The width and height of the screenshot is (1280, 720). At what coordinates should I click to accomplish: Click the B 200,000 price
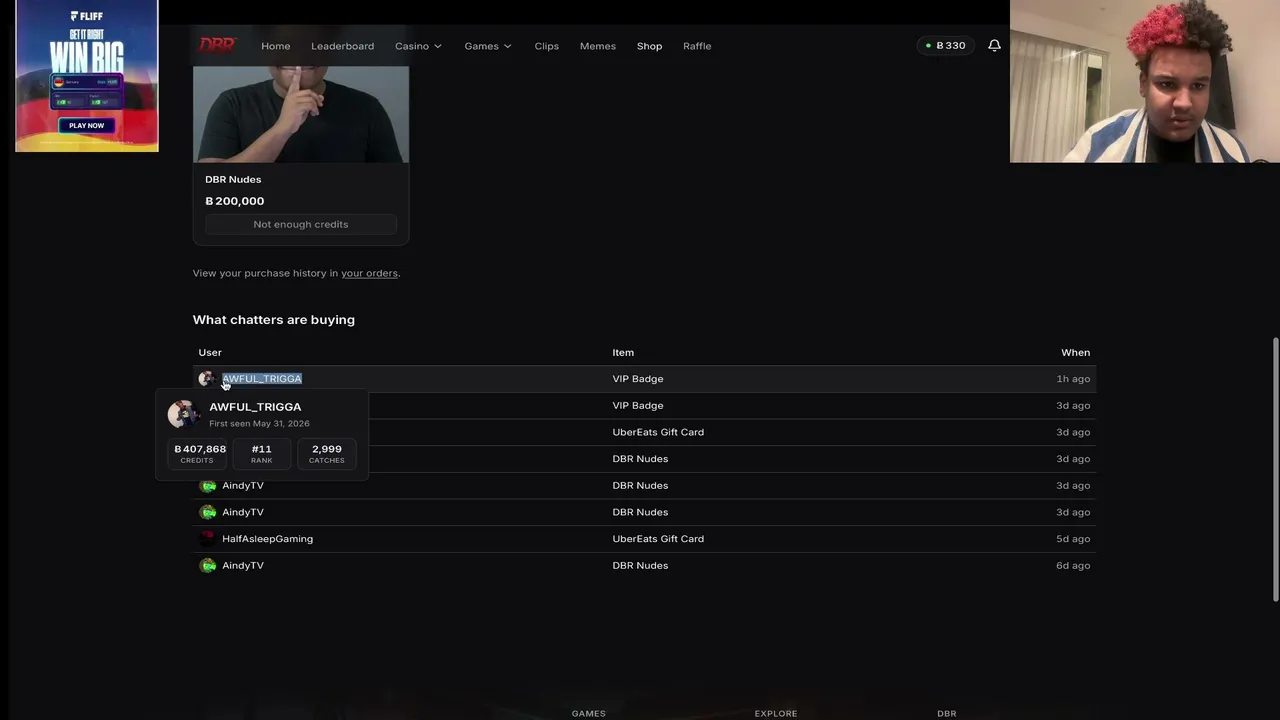(x=235, y=201)
